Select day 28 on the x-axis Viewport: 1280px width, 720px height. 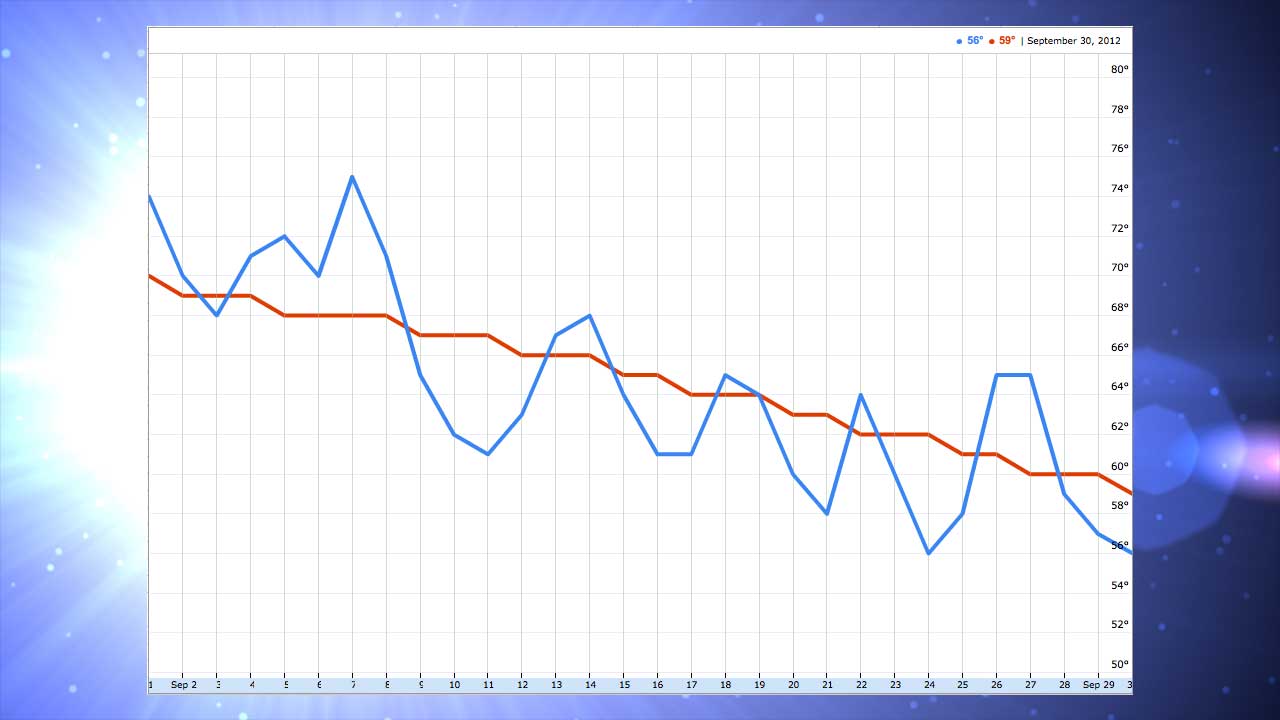click(x=1064, y=685)
